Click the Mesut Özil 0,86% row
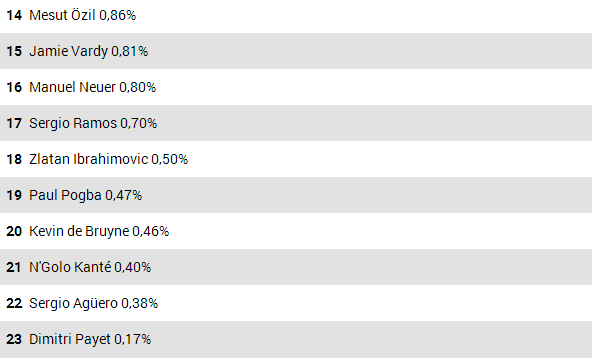593x361 pixels. 296,15
